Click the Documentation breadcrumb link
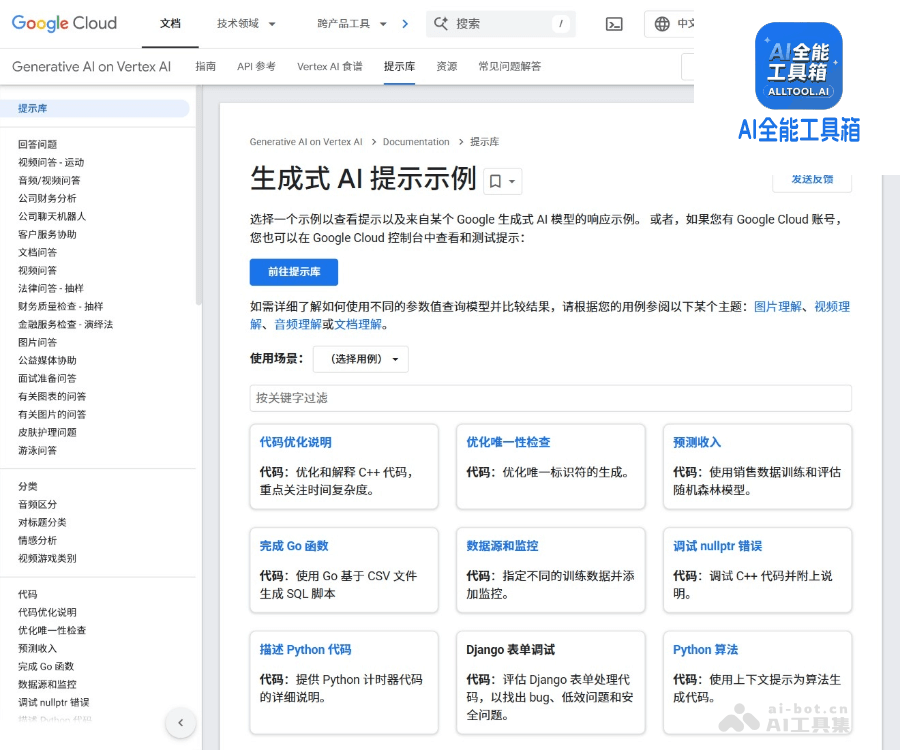The image size is (900, 750). (x=416, y=142)
